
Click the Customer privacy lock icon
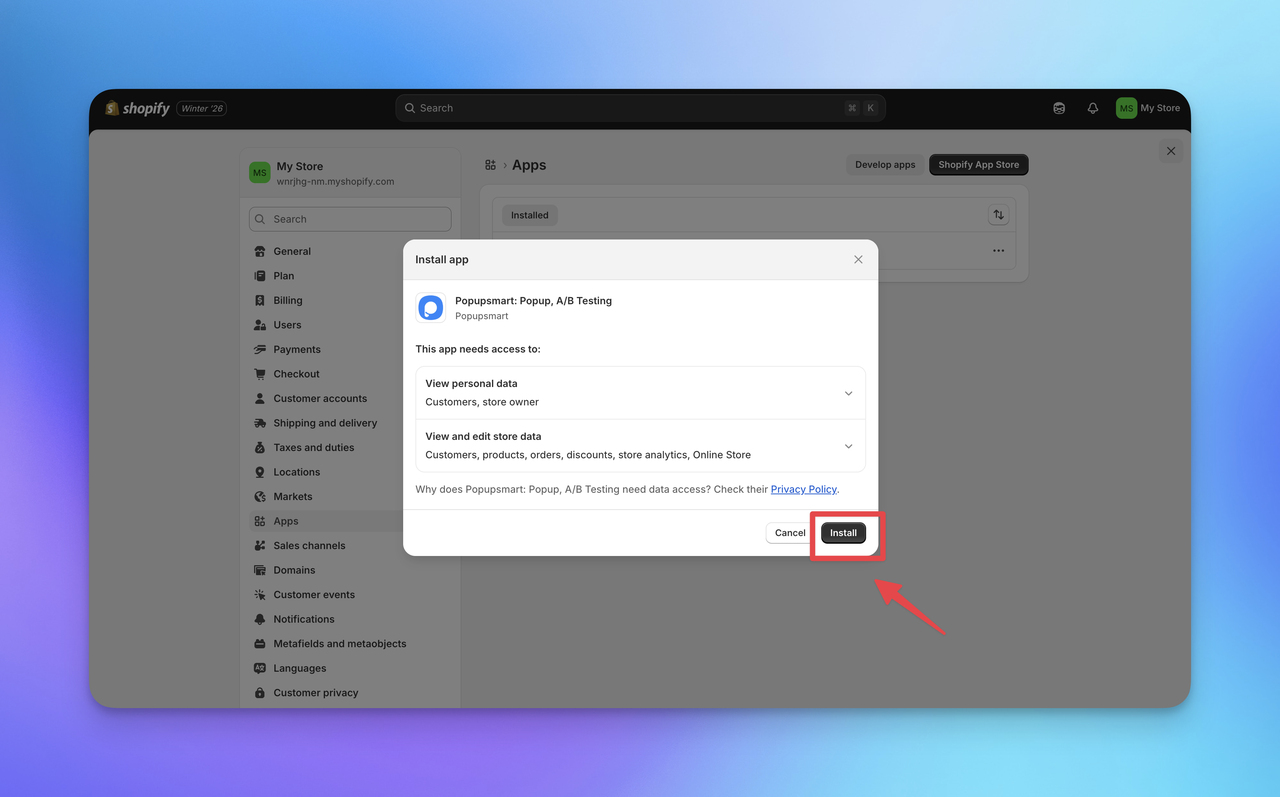[260, 692]
